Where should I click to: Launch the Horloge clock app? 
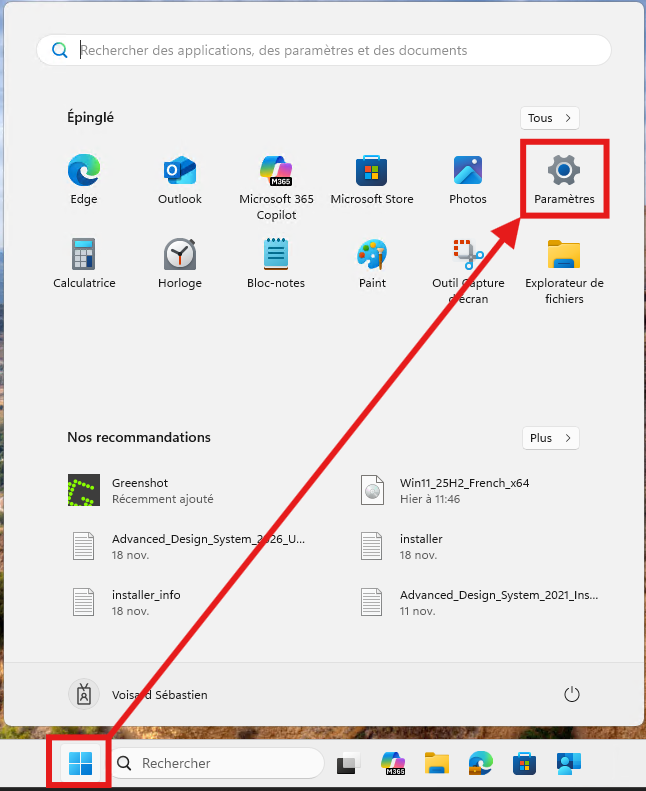click(180, 263)
